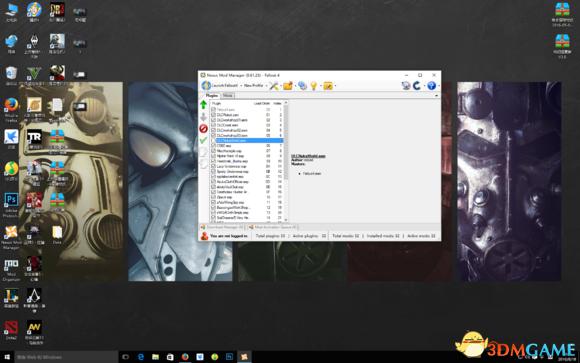Toggle checkbox for DLCCoast.esm plugin
Screen dimensions: 580x363
[213, 125]
